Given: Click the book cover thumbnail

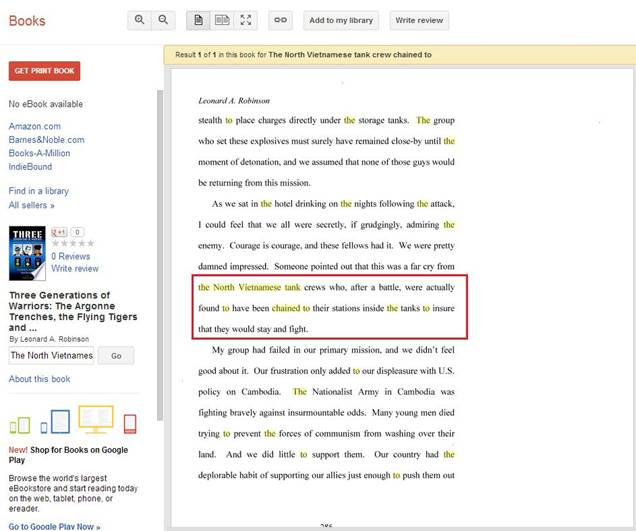Looking at the screenshot, I should click(27, 253).
